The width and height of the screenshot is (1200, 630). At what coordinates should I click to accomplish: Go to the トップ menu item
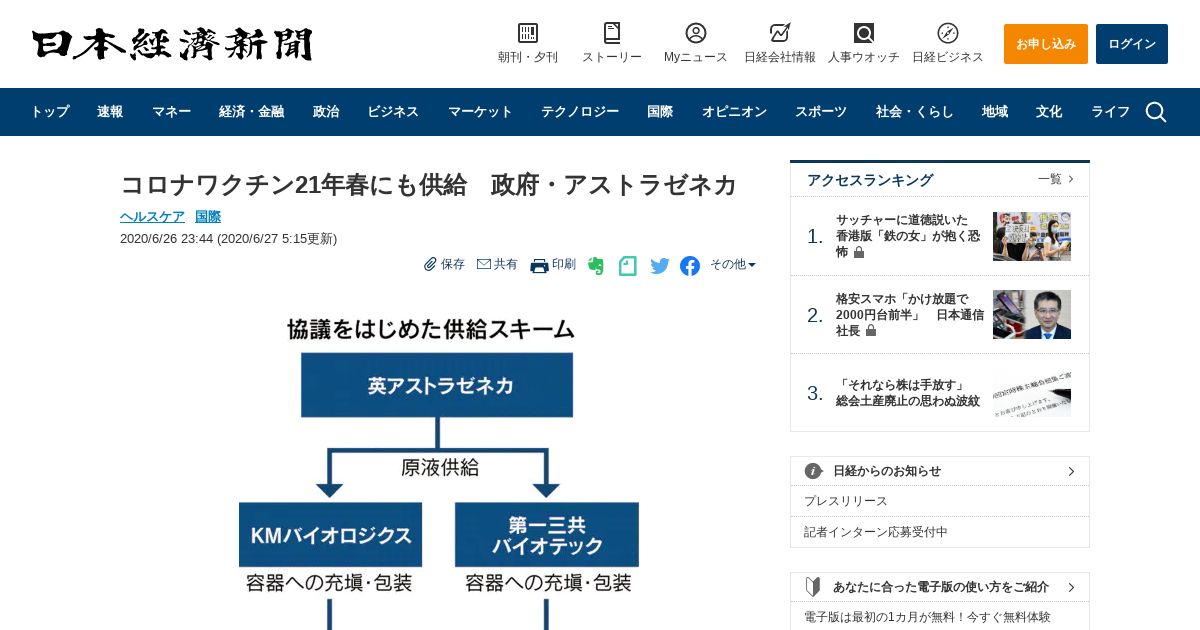[x=50, y=112]
